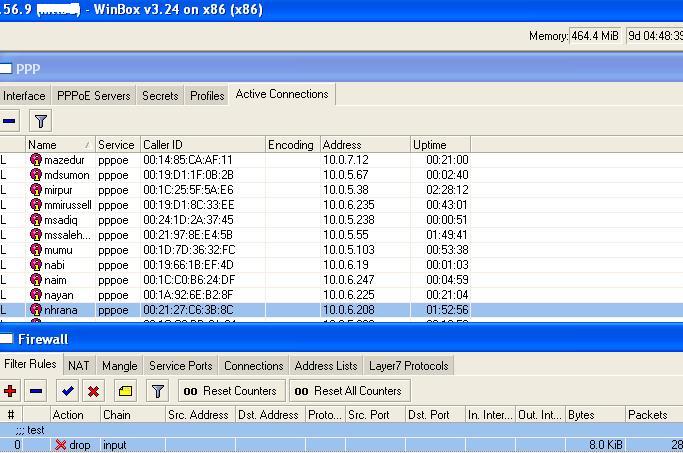Image resolution: width=683 pixels, height=453 pixels.
Task: Switch to the Interface tab in PPP
Action: 24,96
